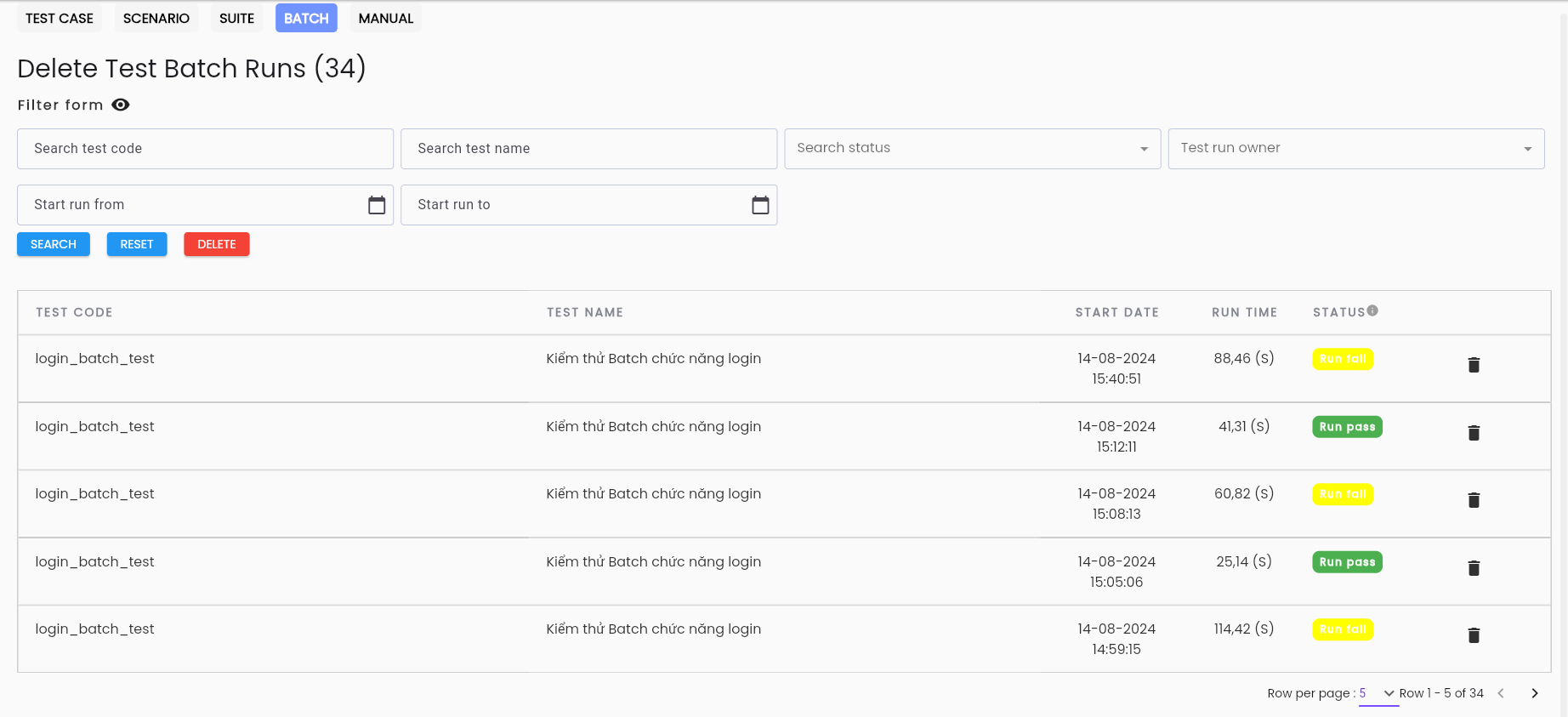The width and height of the screenshot is (1568, 717).
Task: Change the rows per page selector
Action: pyautogui.click(x=1378, y=693)
